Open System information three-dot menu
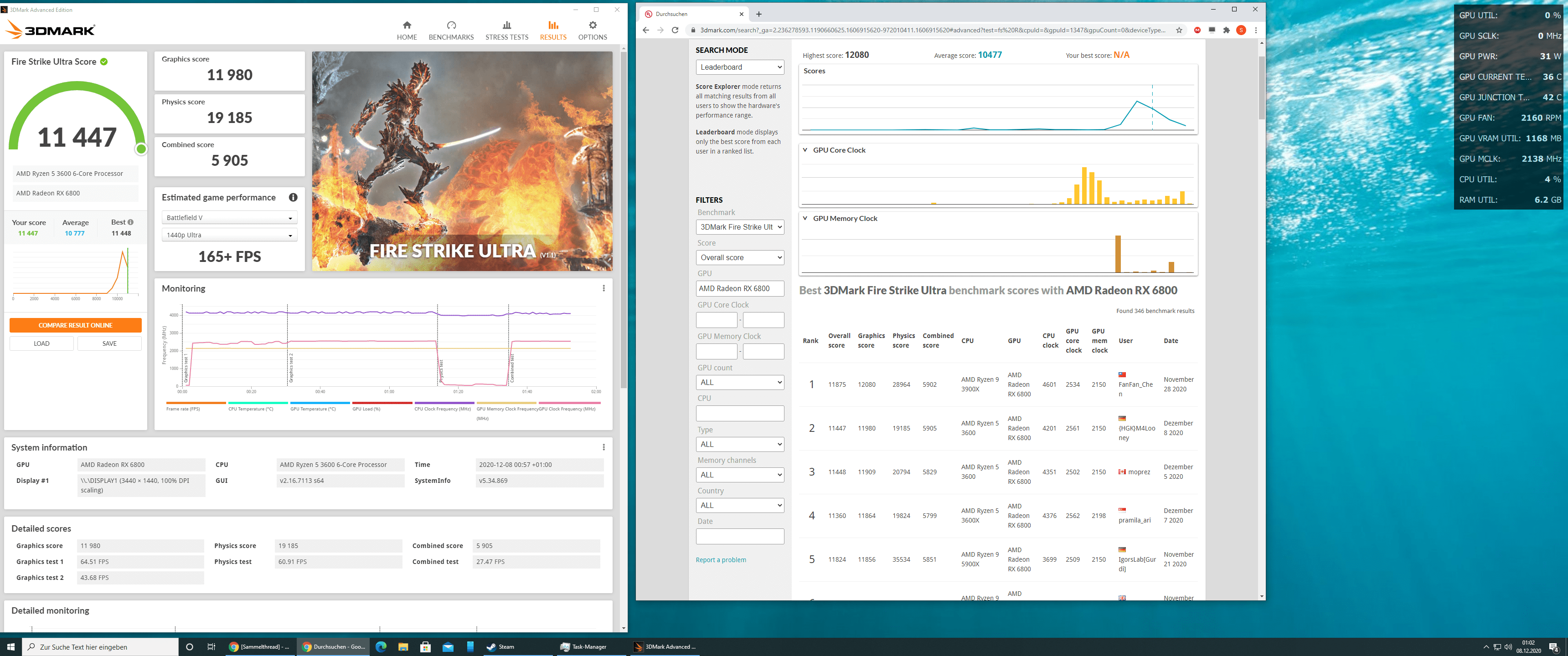Screen dimensions: 1568x656 tap(603, 447)
